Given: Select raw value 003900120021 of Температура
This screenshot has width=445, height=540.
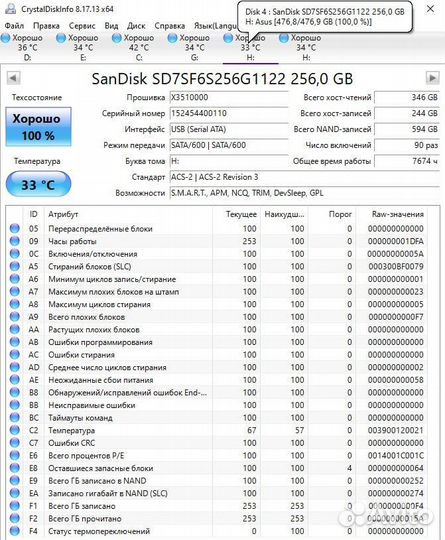Looking at the screenshot, I should coord(396,430).
